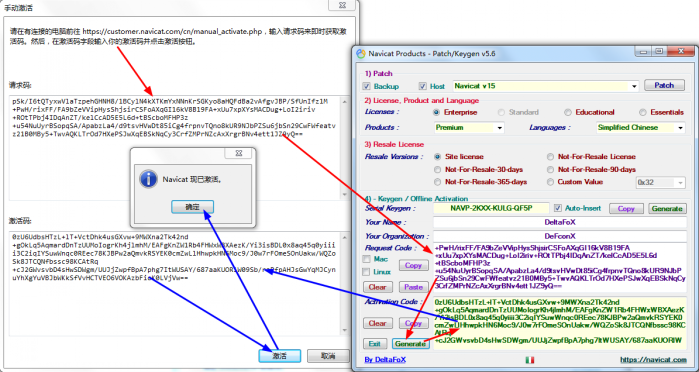
Task: Expand the Products Premium dropdown
Action: tap(469, 128)
